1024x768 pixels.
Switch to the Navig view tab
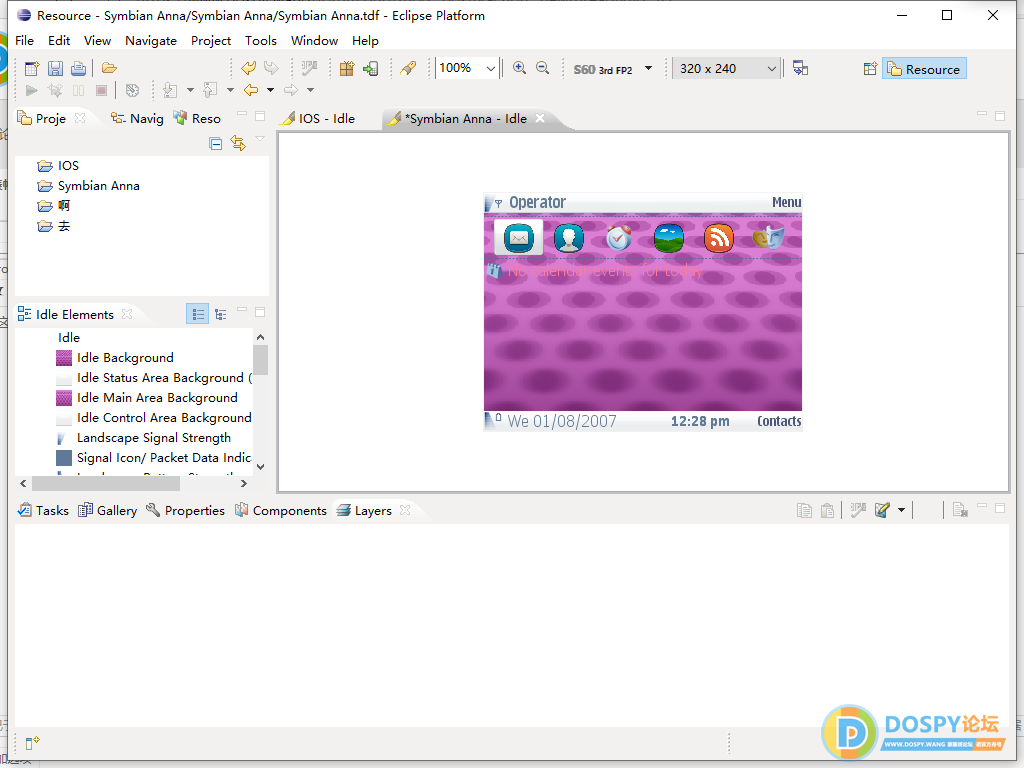click(x=138, y=118)
